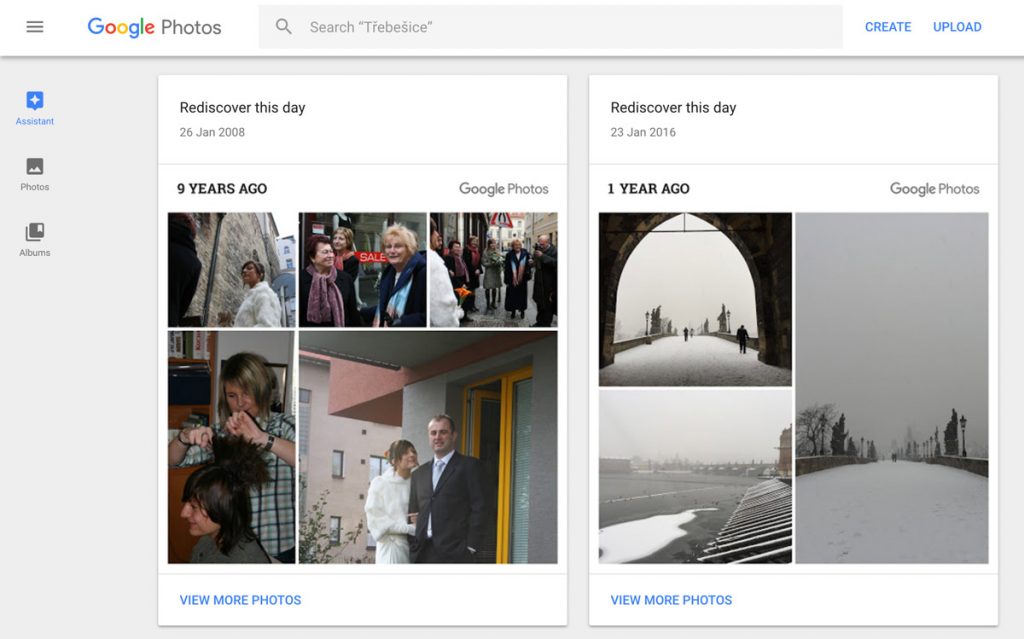Open the hamburger main menu

click(35, 27)
